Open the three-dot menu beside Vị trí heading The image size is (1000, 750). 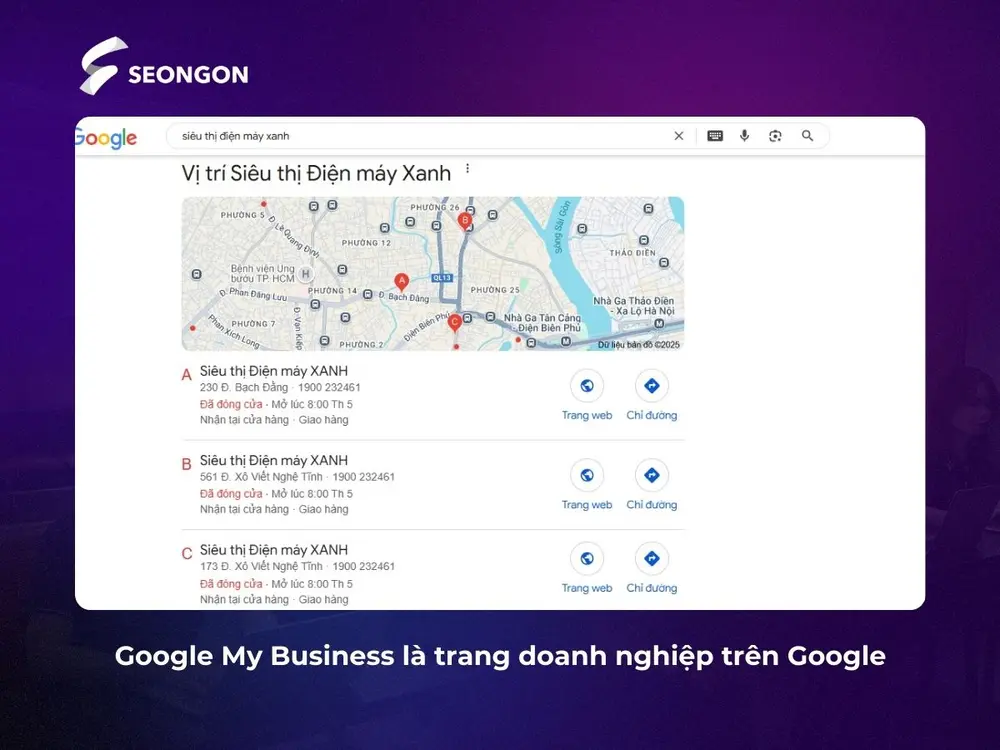tap(467, 168)
